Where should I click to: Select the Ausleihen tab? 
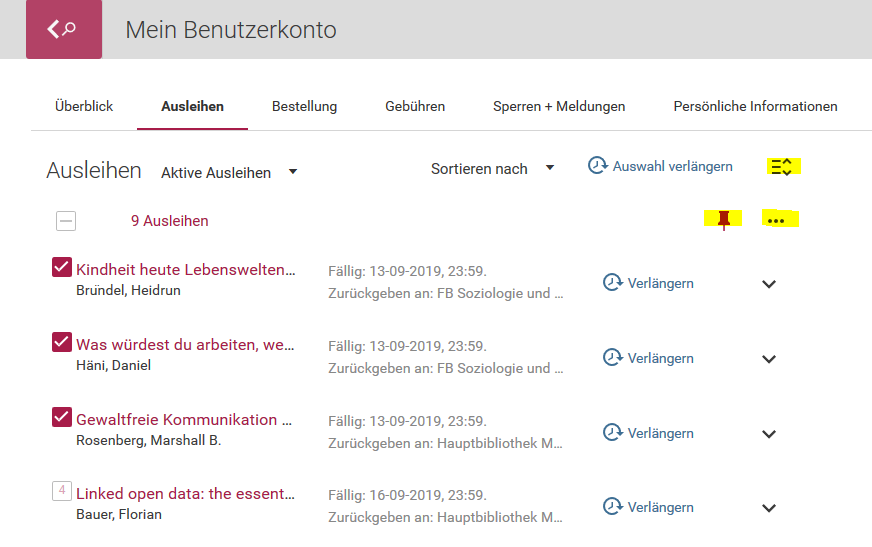[192, 106]
